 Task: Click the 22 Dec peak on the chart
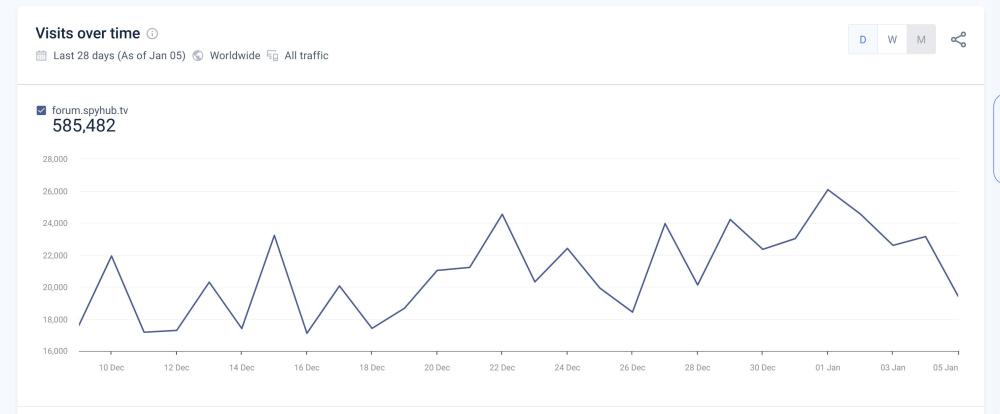pyautogui.click(x=502, y=214)
